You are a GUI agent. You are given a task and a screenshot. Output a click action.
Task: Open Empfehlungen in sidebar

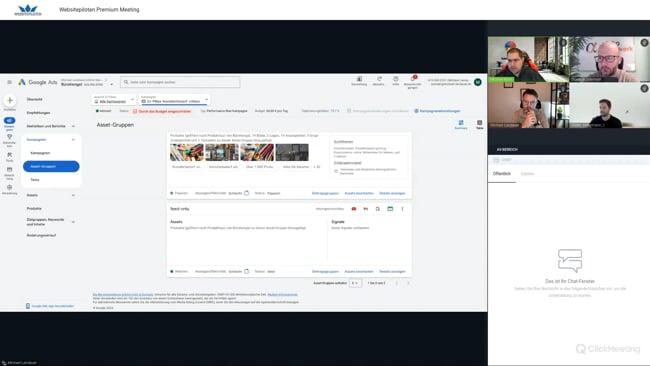tap(38, 113)
